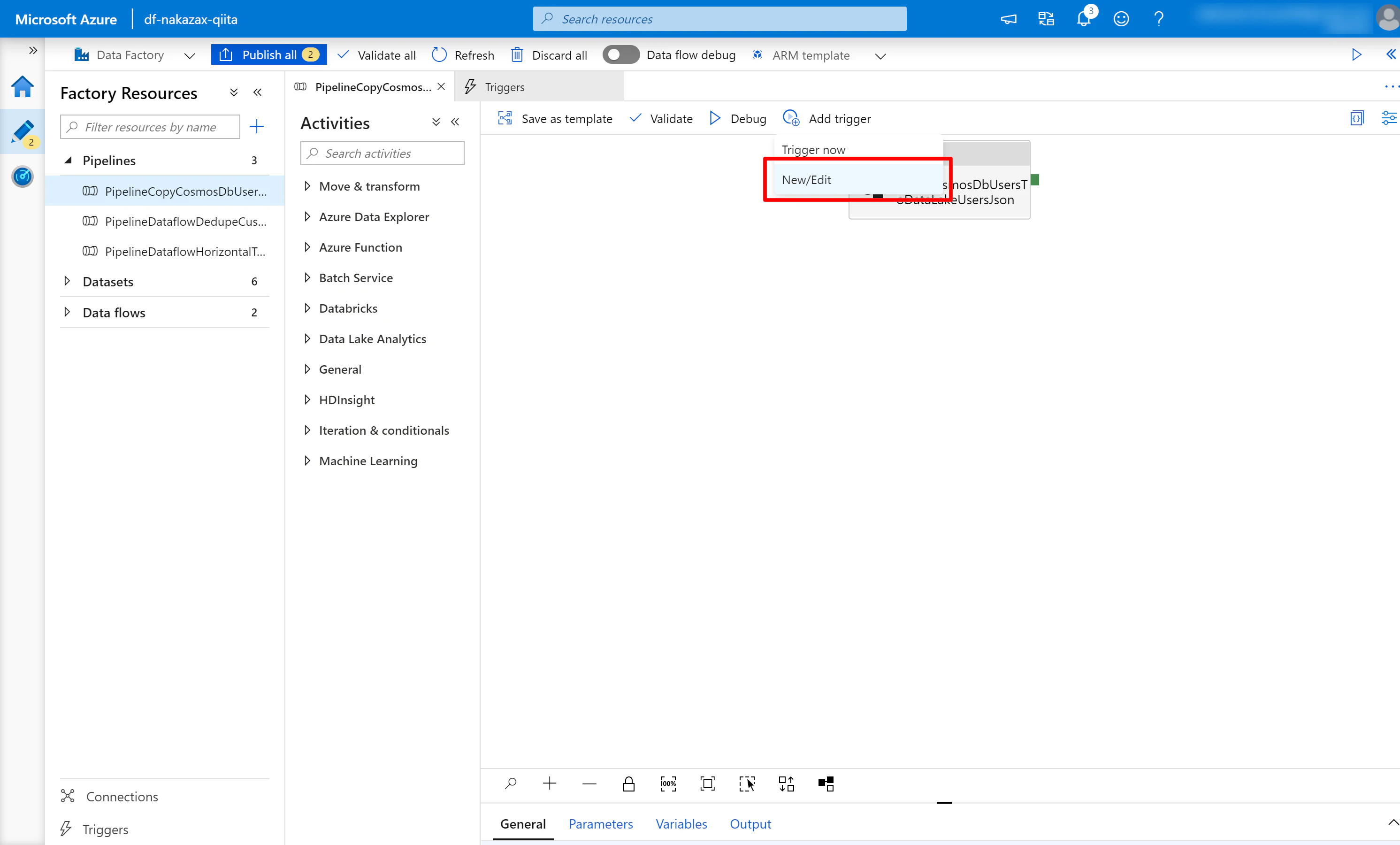This screenshot has height=845, width=1400.
Task: Collapse the Activities panel
Action: (x=455, y=122)
